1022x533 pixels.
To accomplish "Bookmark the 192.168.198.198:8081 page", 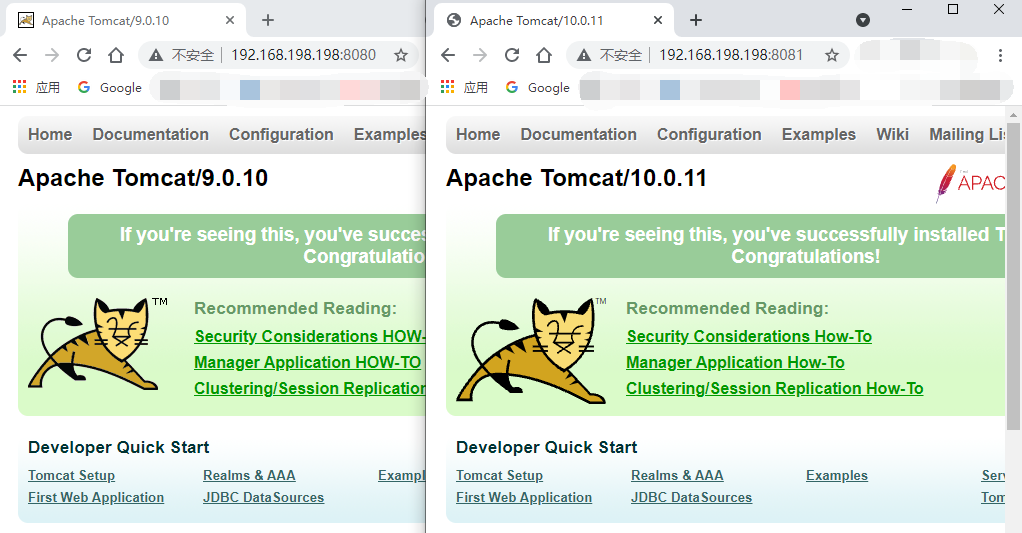I will click(x=832, y=55).
